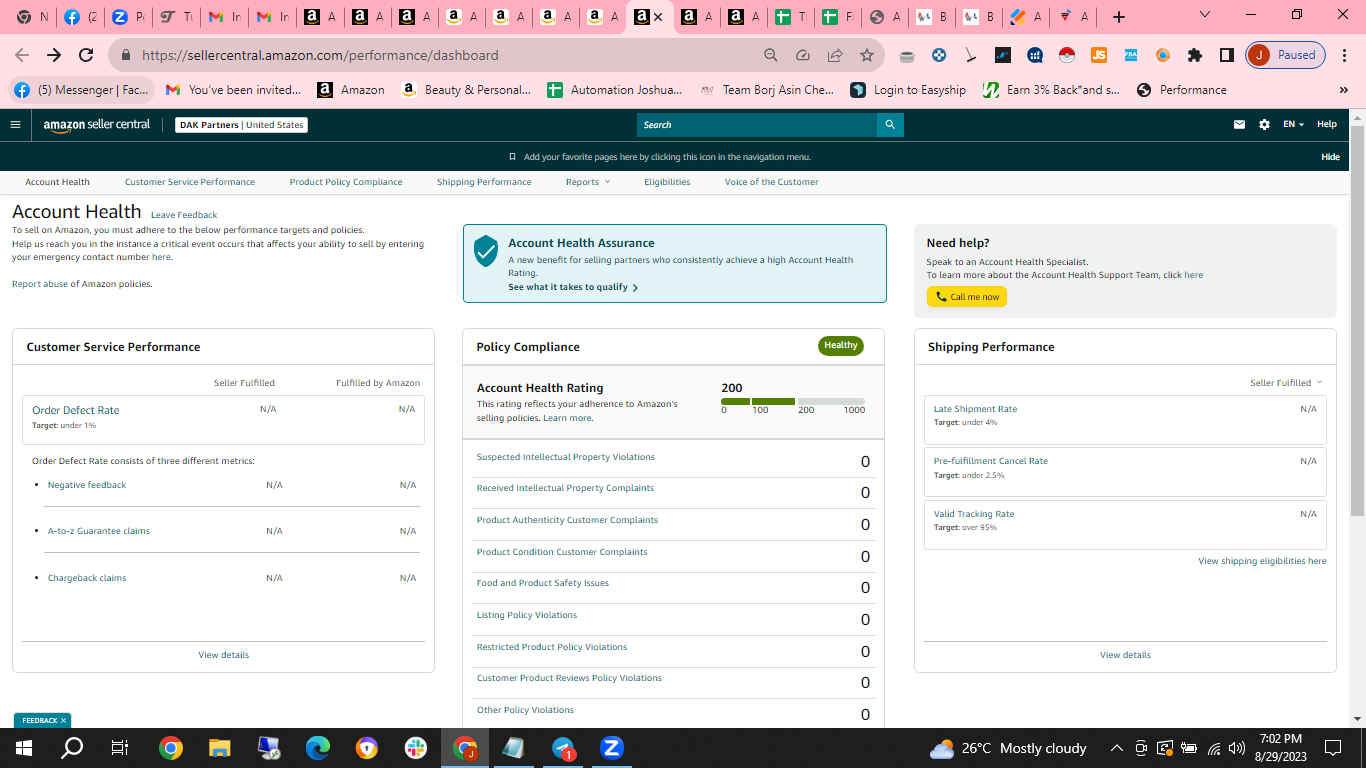Hide the favorites bar hint

point(1330,157)
